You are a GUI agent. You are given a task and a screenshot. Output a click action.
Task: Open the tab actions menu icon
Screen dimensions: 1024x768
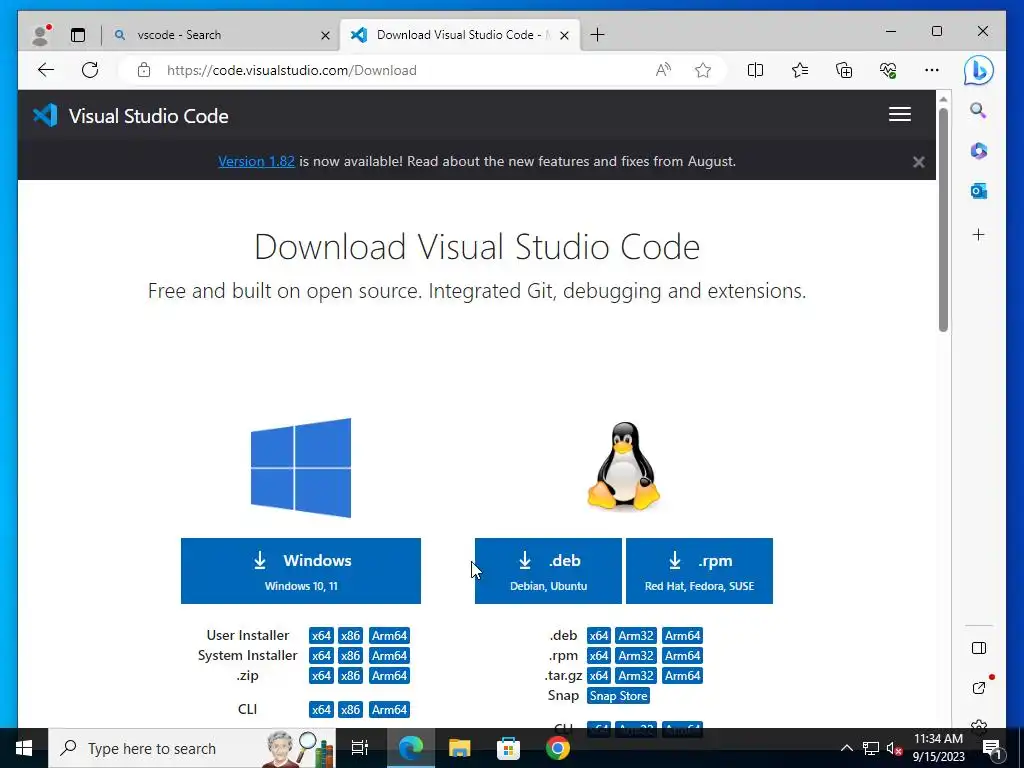pyautogui.click(x=78, y=35)
